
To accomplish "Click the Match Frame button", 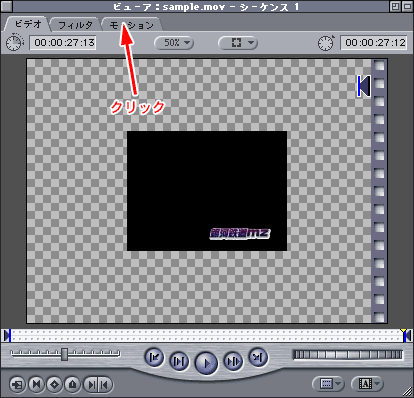I will [x=17, y=385].
